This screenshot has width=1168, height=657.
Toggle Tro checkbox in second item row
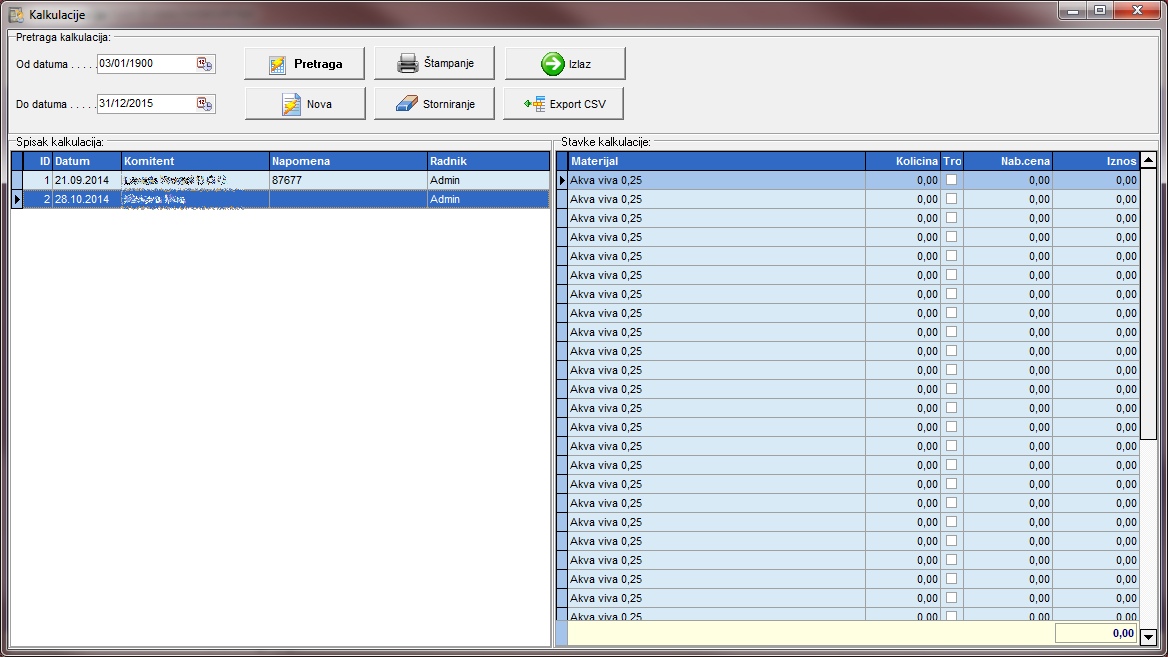951,199
